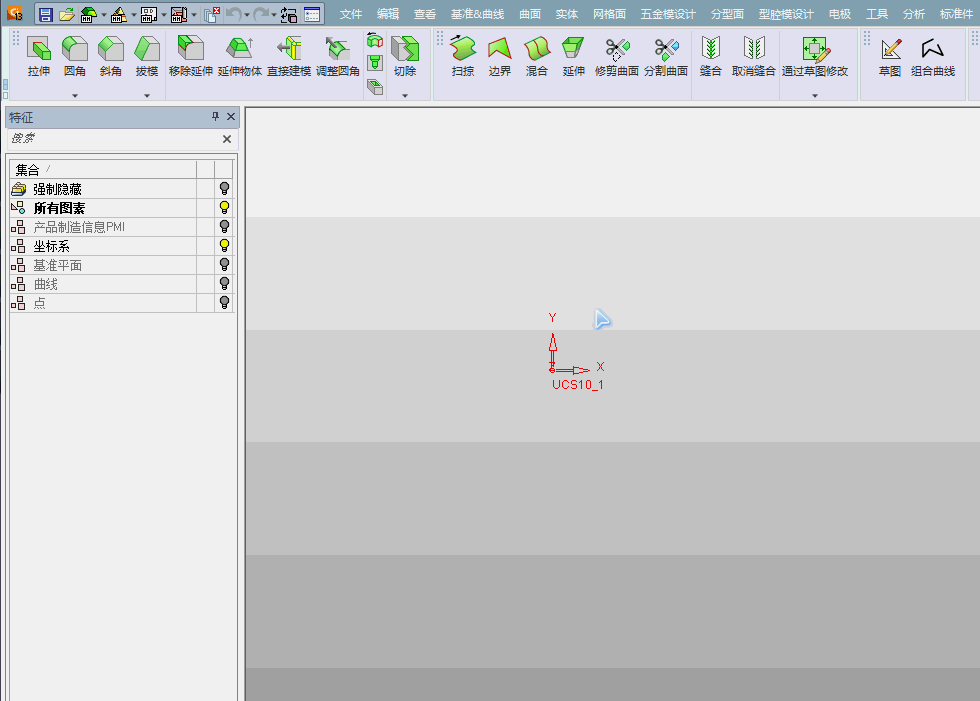Open the 分型面 menu
The height and width of the screenshot is (701, 980).
click(728, 14)
